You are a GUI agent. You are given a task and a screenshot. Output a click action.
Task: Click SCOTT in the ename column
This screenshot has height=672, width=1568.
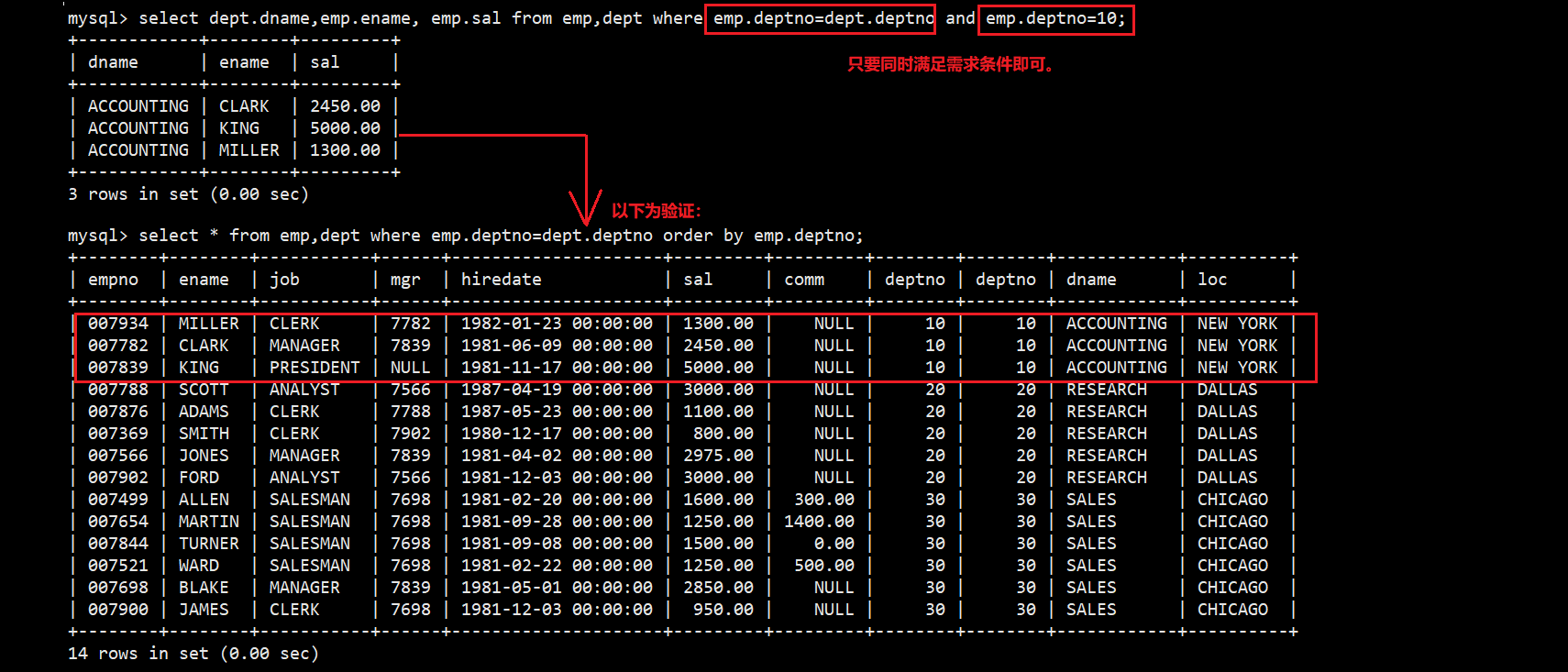point(204,390)
